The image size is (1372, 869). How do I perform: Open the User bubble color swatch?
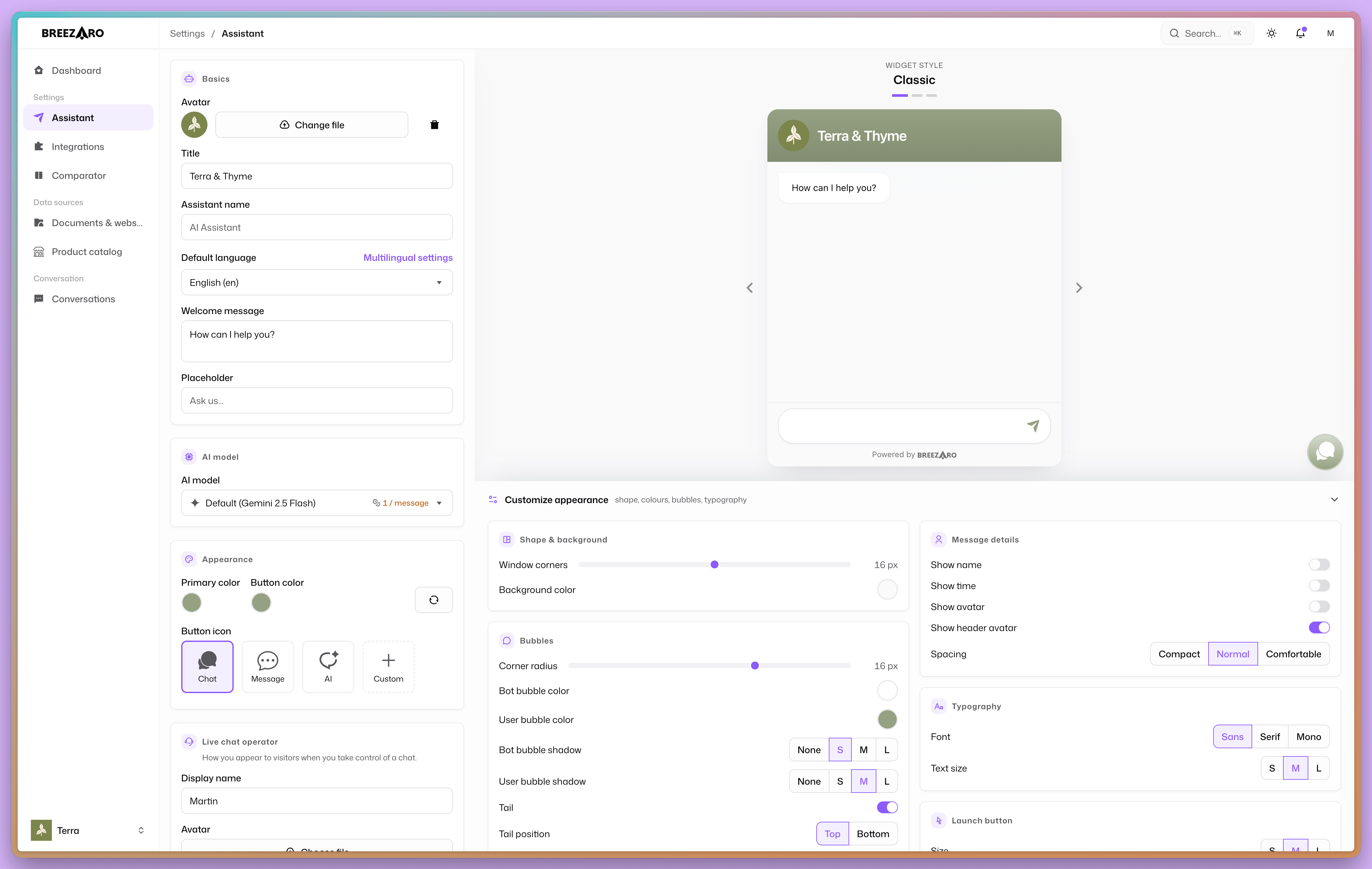coord(887,720)
